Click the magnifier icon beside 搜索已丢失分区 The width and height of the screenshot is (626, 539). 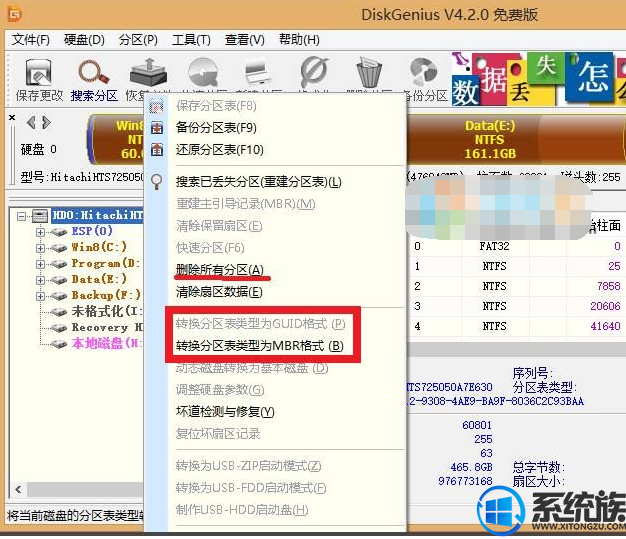click(x=156, y=182)
